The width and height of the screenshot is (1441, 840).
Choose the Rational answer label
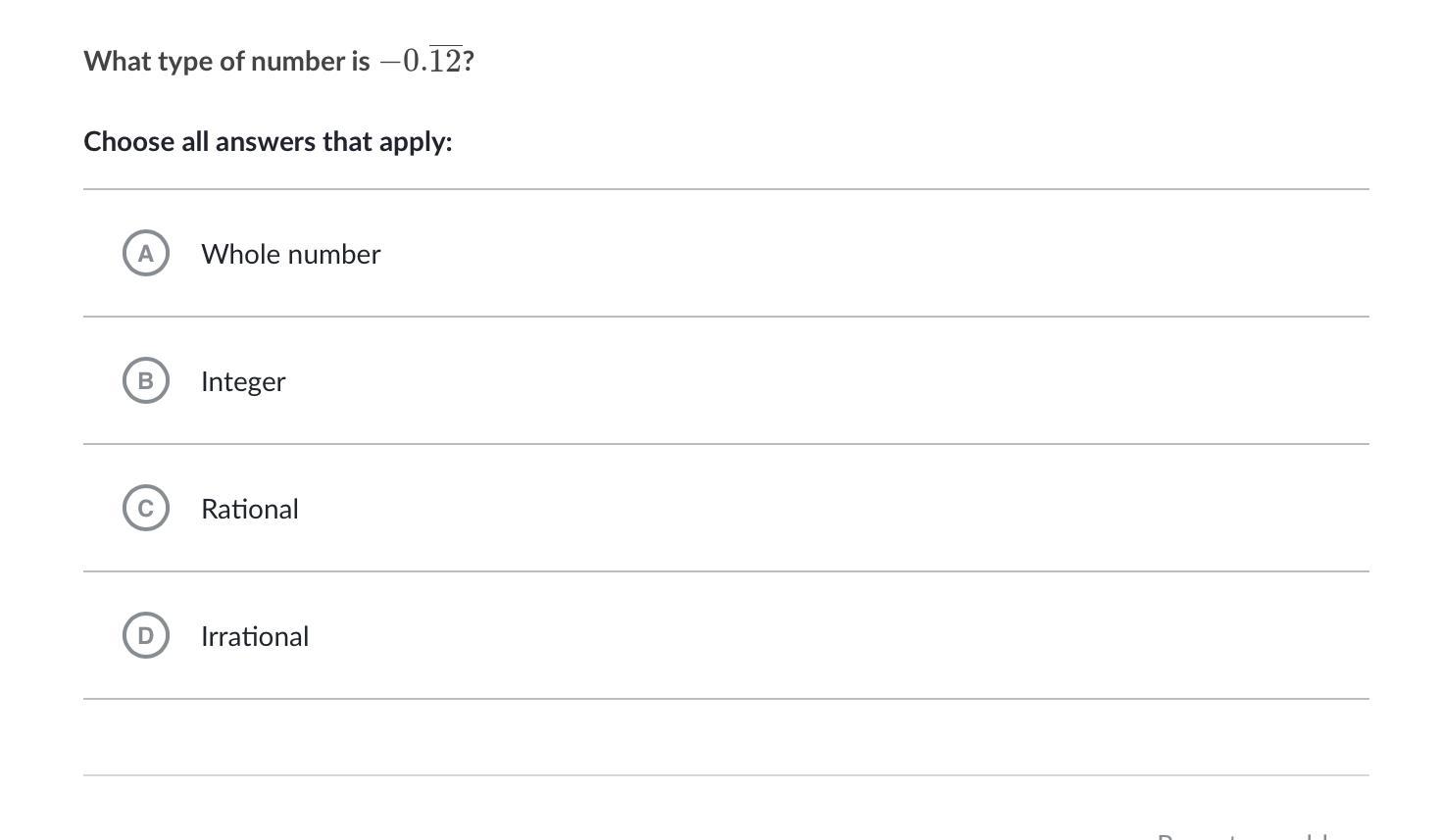[x=250, y=509]
